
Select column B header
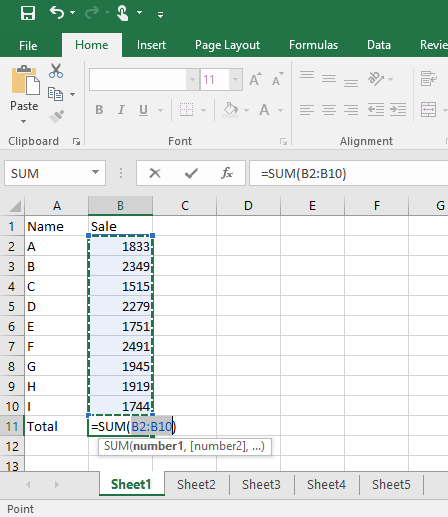point(120,205)
